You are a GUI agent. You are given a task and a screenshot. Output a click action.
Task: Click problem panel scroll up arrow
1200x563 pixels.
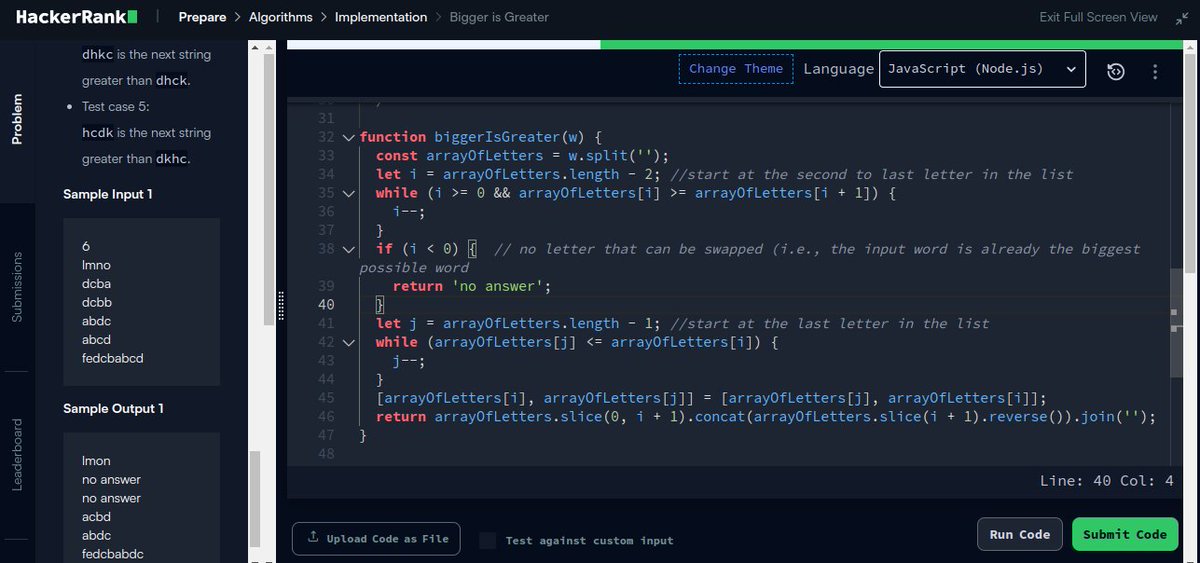[256, 48]
